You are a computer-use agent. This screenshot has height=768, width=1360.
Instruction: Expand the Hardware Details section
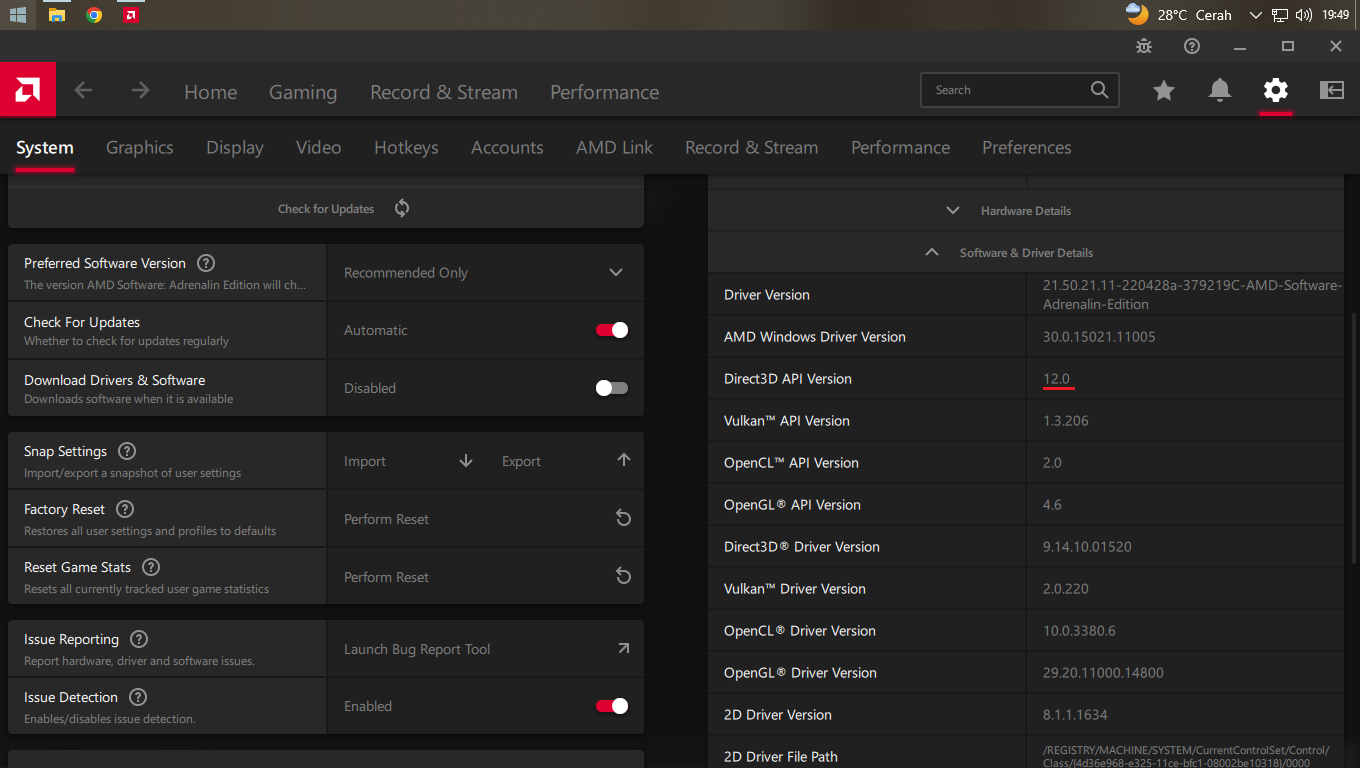(1026, 211)
